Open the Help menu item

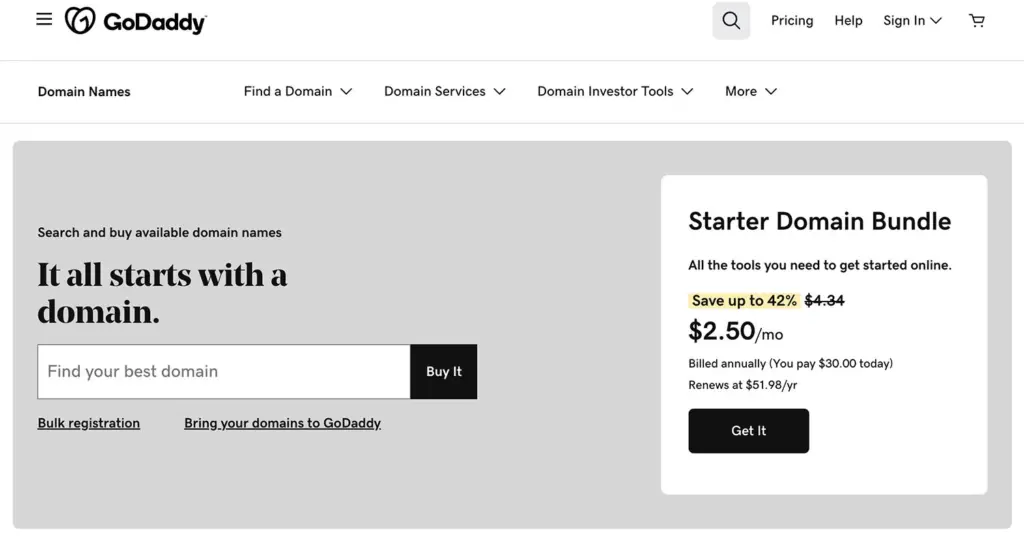pyautogui.click(x=848, y=21)
